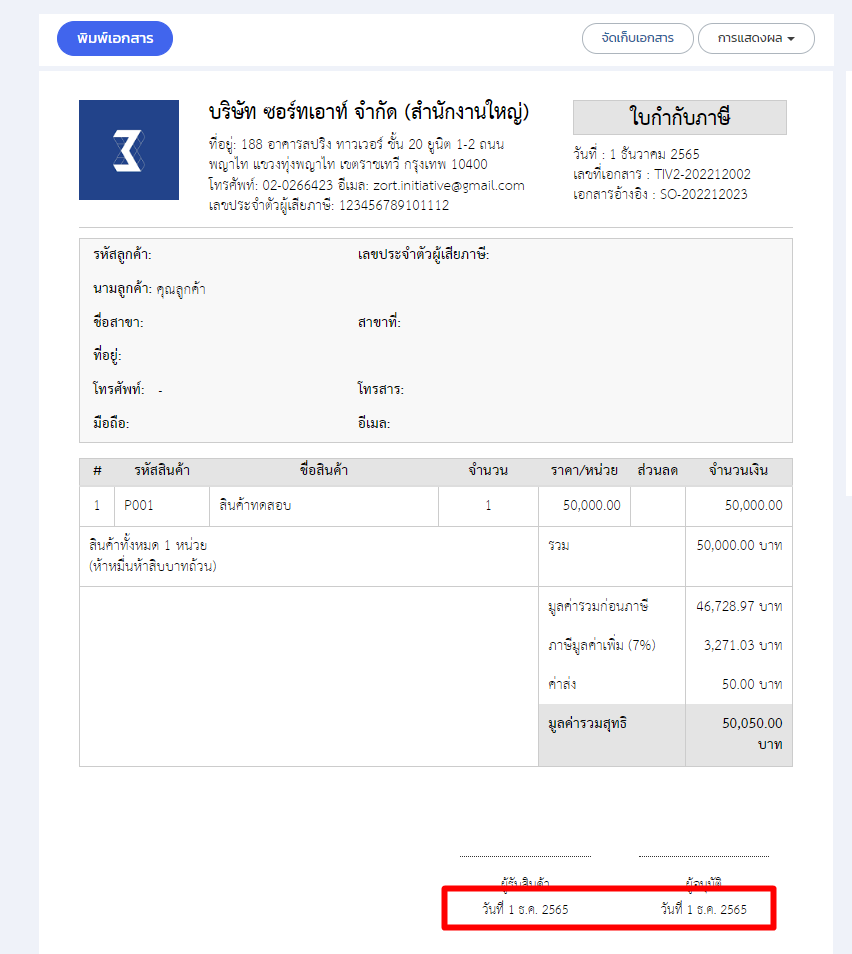Screen dimensions: 852x954
Task: Click the blue company logo image
Action: pos(129,150)
